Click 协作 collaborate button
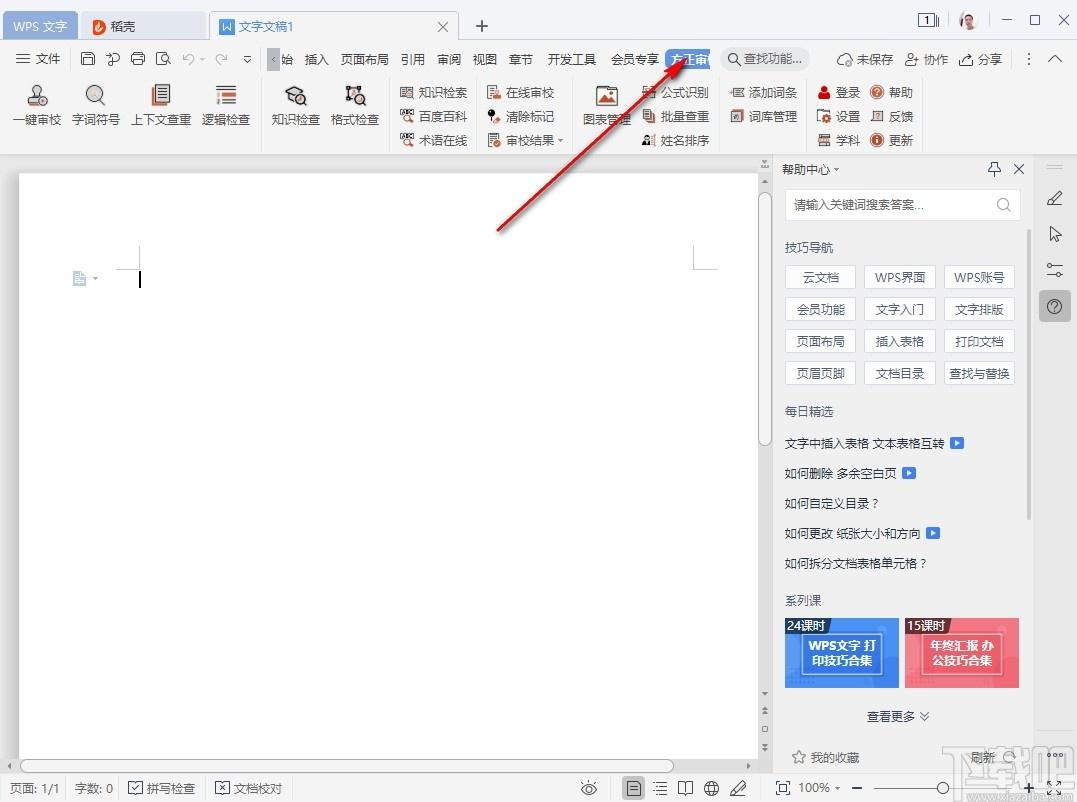The width and height of the screenshot is (1077, 802). coord(927,59)
